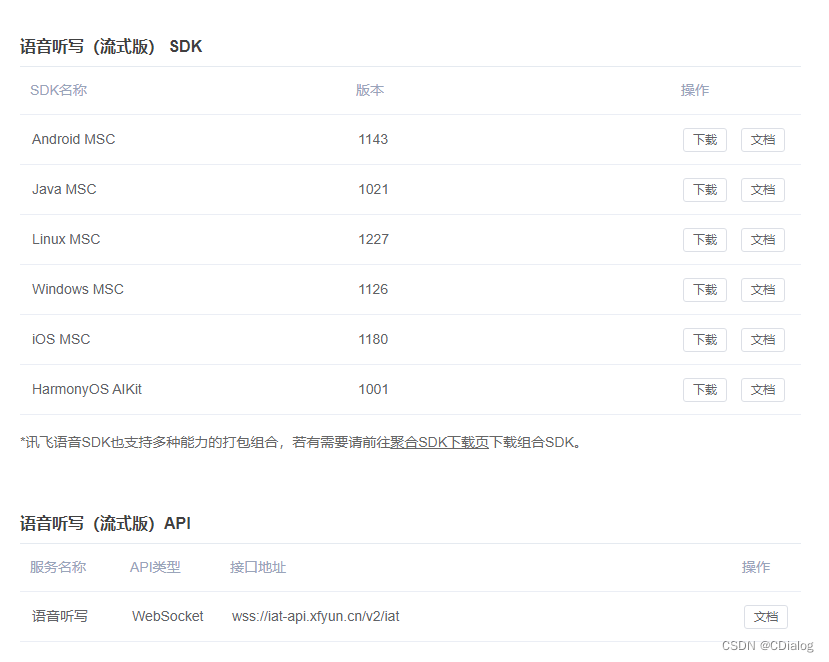This screenshot has width=829, height=662.
Task: Click the iOS MSC name cell
Action: tap(61, 339)
